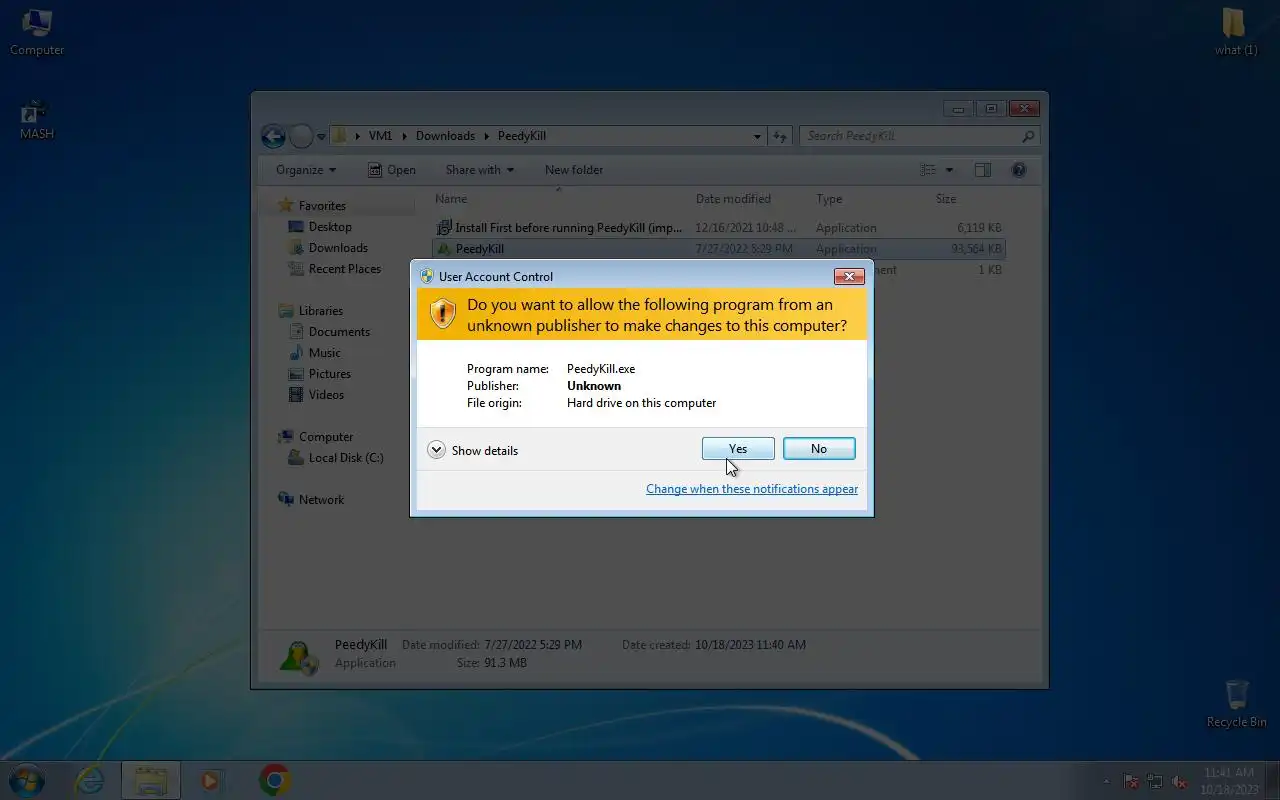
Task: Open Share with menu
Action: [x=479, y=170]
